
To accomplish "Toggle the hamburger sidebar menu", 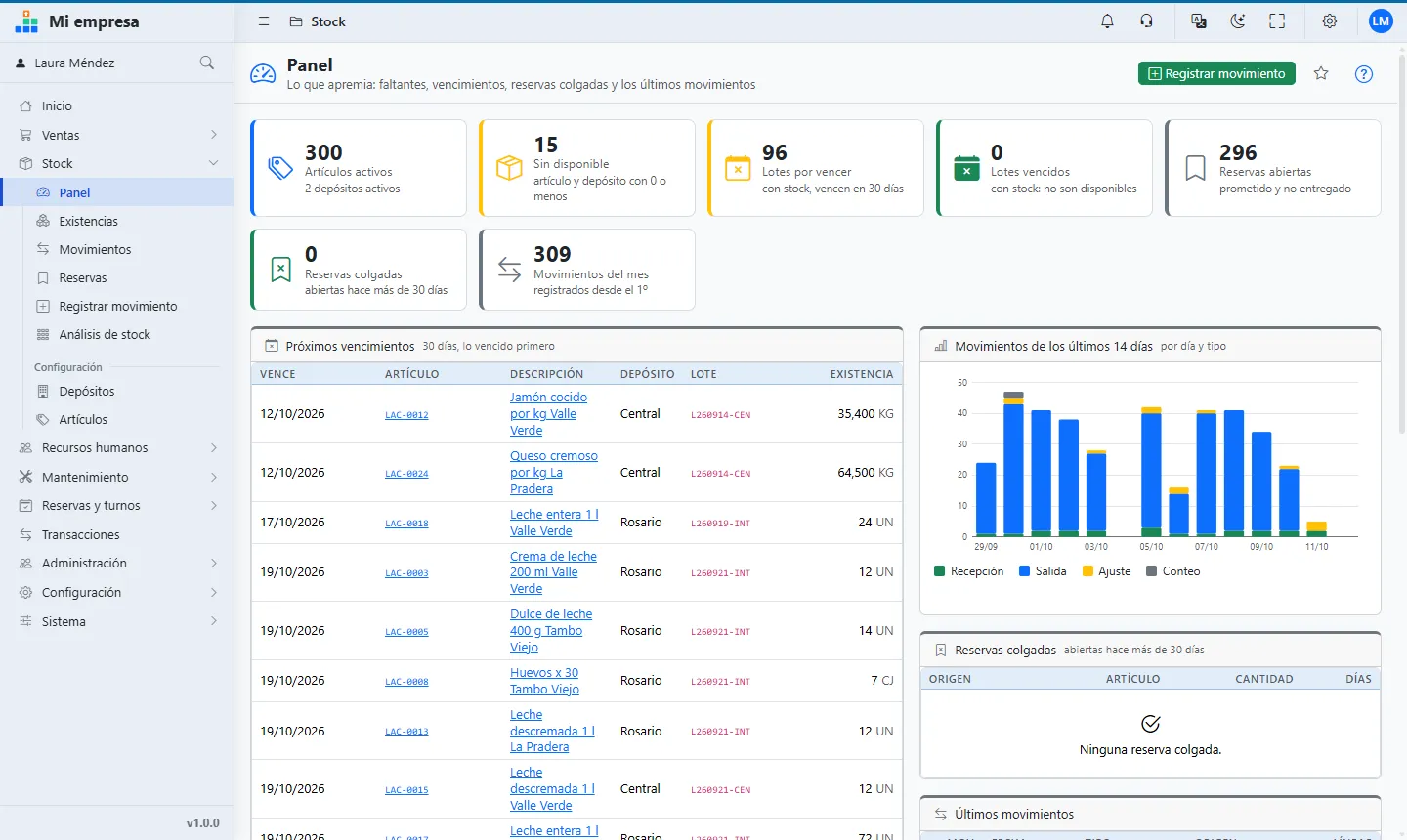I will [264, 21].
